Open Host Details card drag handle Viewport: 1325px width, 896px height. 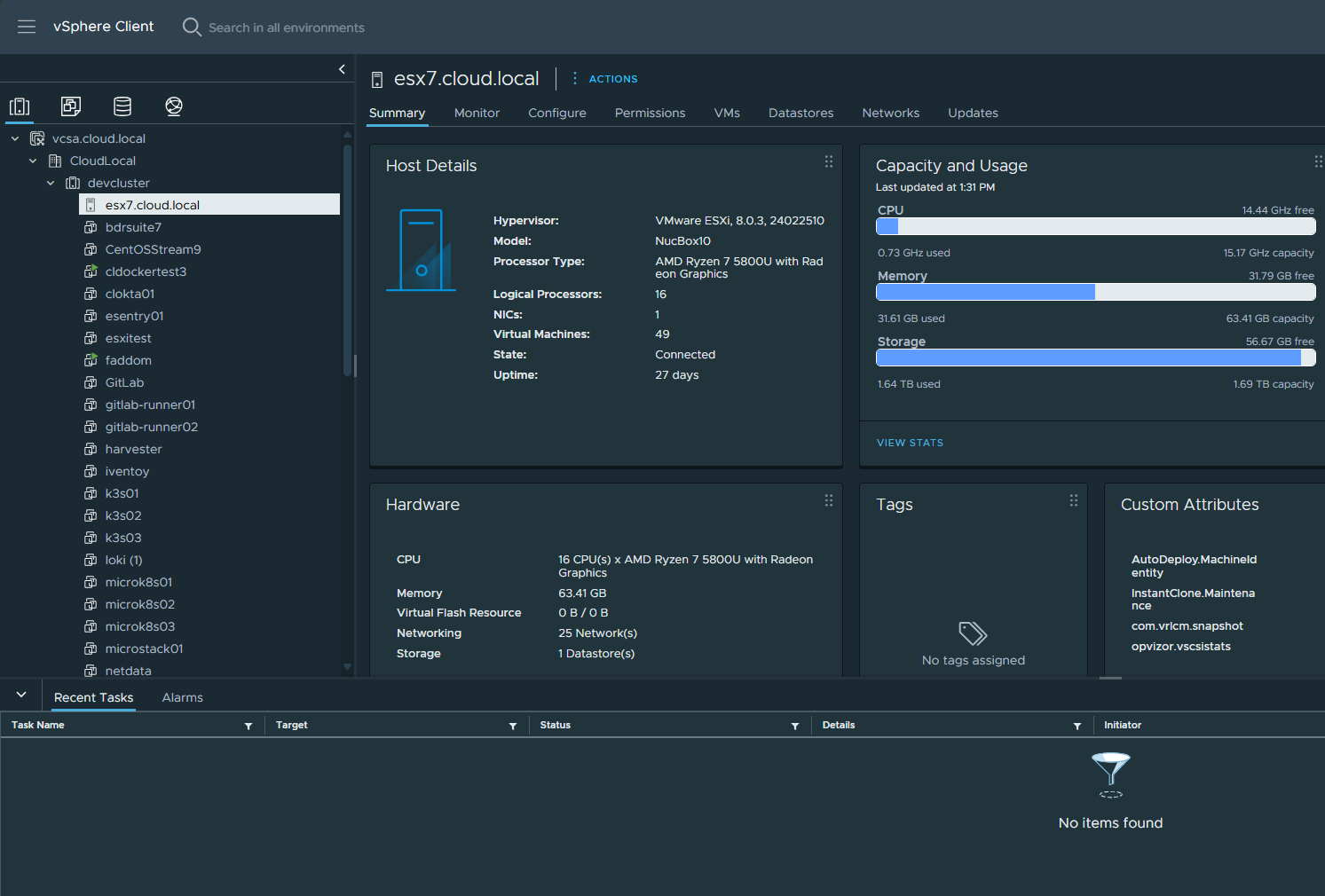coord(829,161)
